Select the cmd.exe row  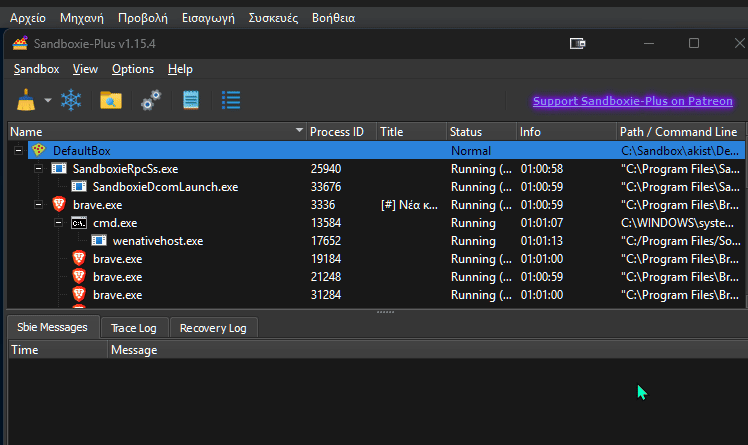tap(376, 223)
